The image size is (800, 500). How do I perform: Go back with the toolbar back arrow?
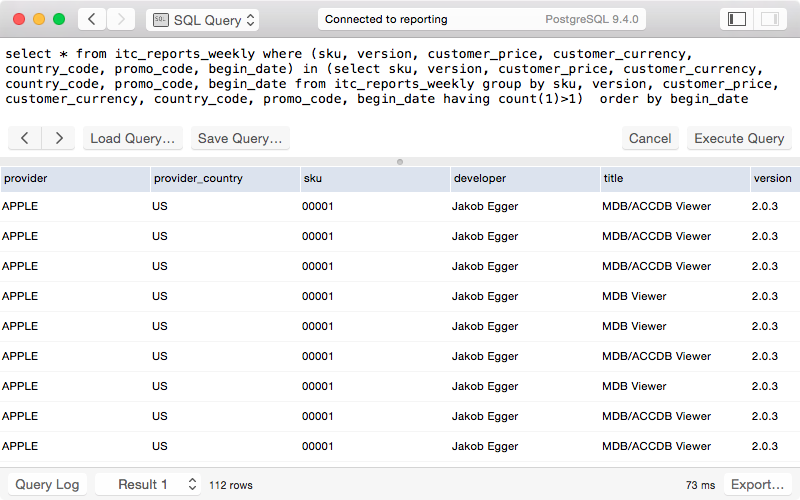[x=92, y=19]
